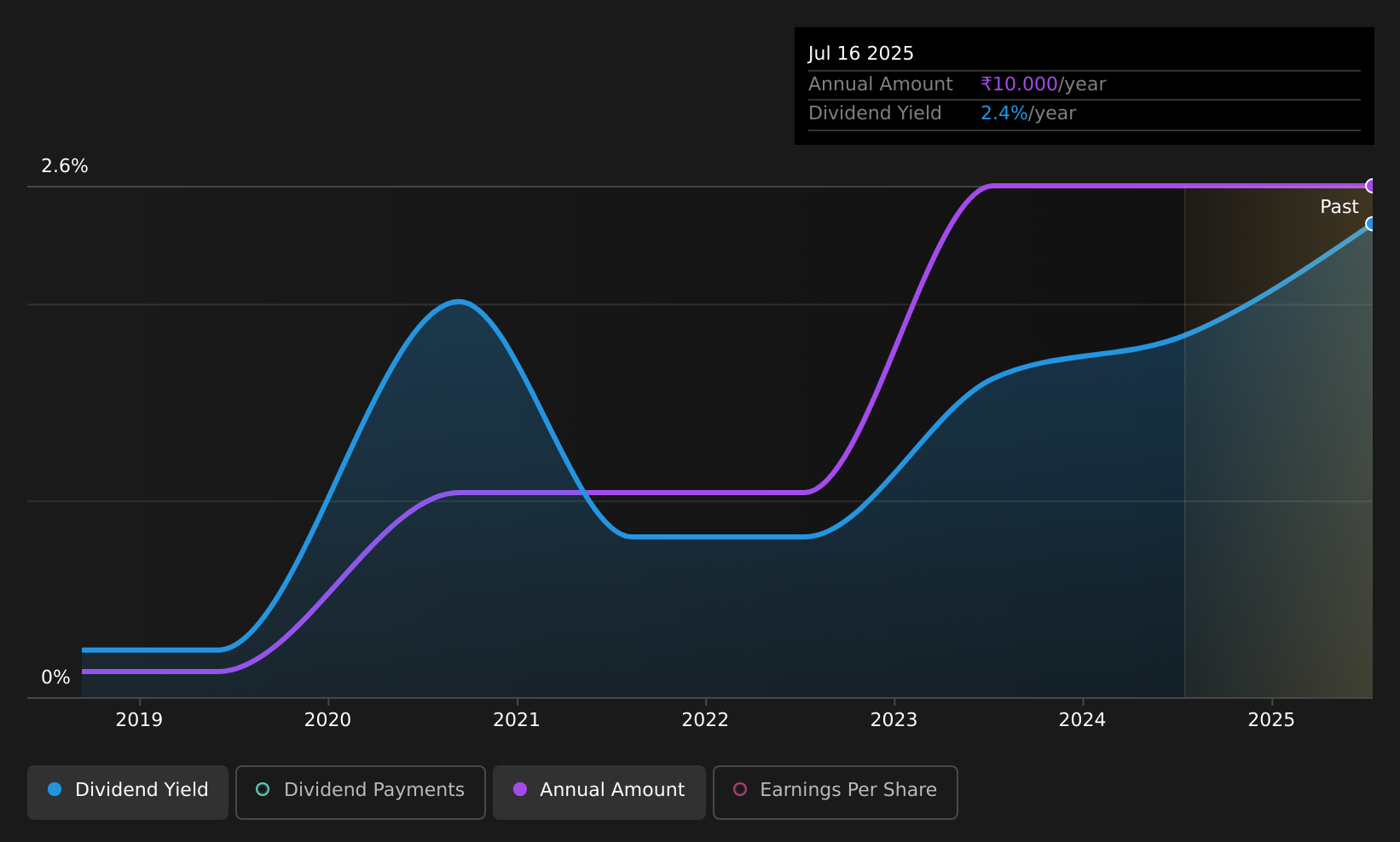Enable the Dividend Payments series
1400x842 pixels.
click(361, 793)
